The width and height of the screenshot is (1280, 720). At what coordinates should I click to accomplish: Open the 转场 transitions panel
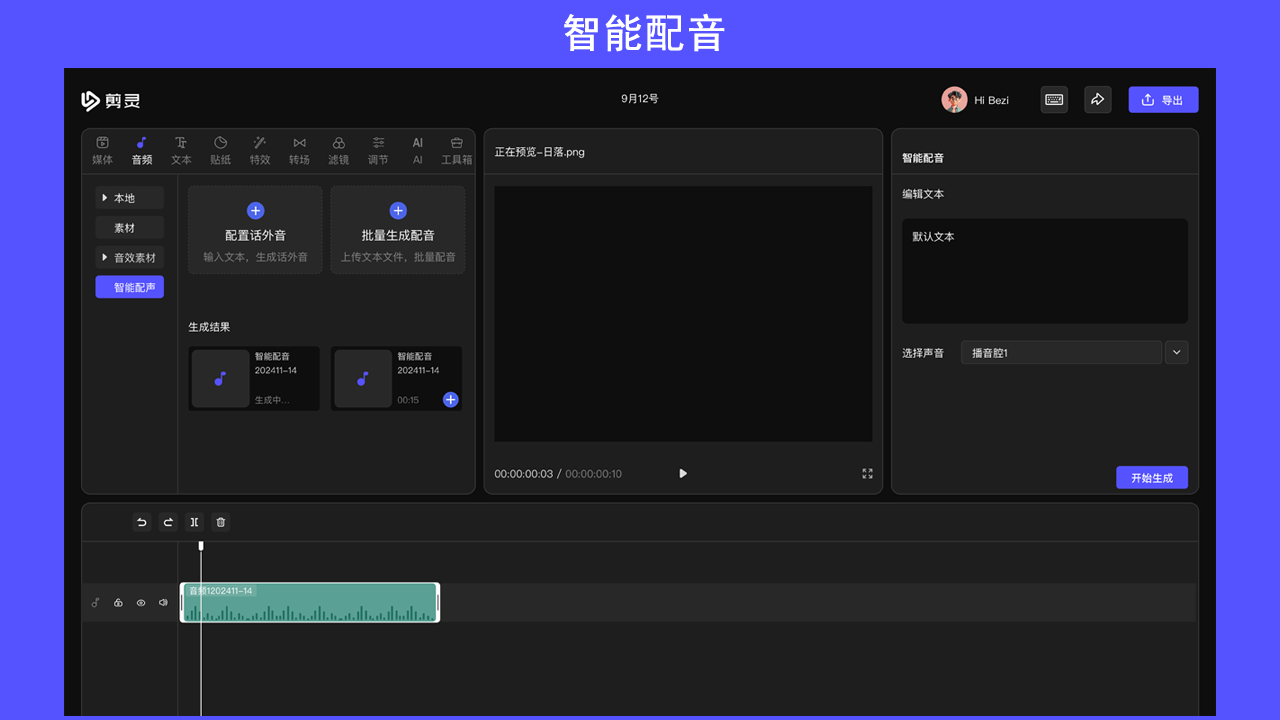click(x=299, y=150)
